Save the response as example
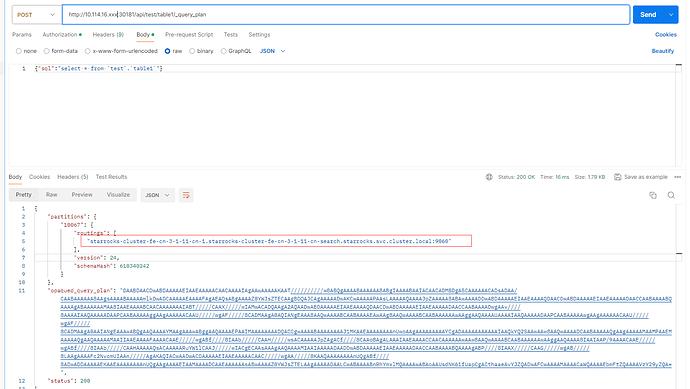This screenshot has width=690, height=389. pyautogui.click(x=641, y=177)
